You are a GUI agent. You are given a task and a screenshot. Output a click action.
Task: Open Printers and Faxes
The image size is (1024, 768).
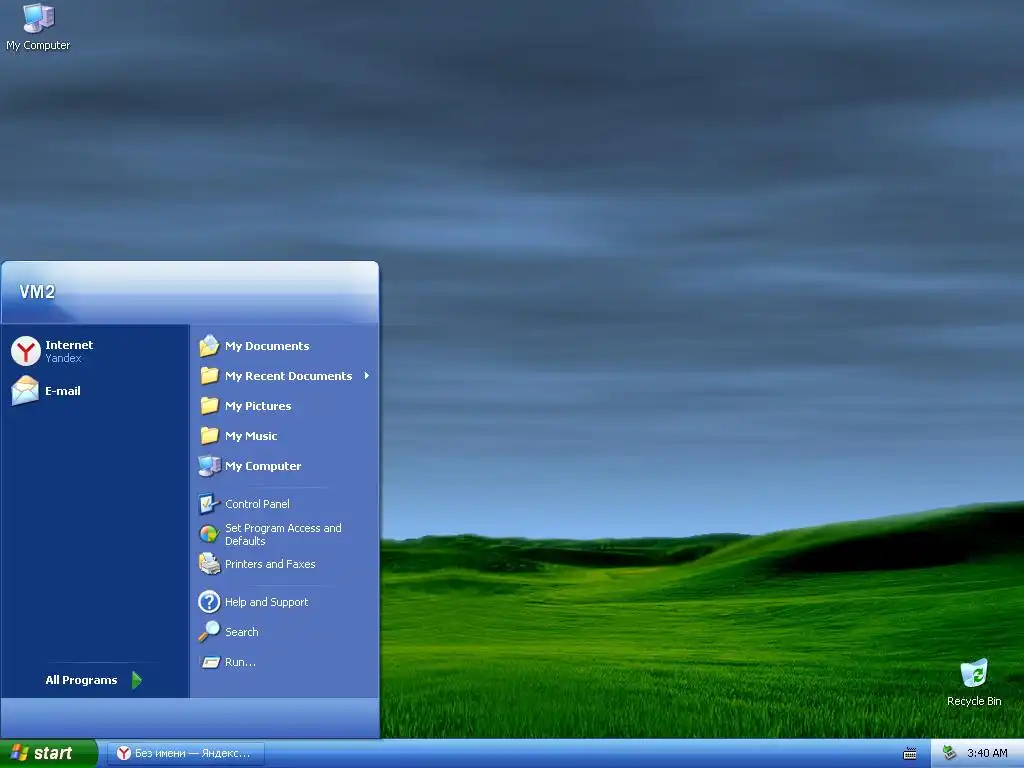pos(285,564)
